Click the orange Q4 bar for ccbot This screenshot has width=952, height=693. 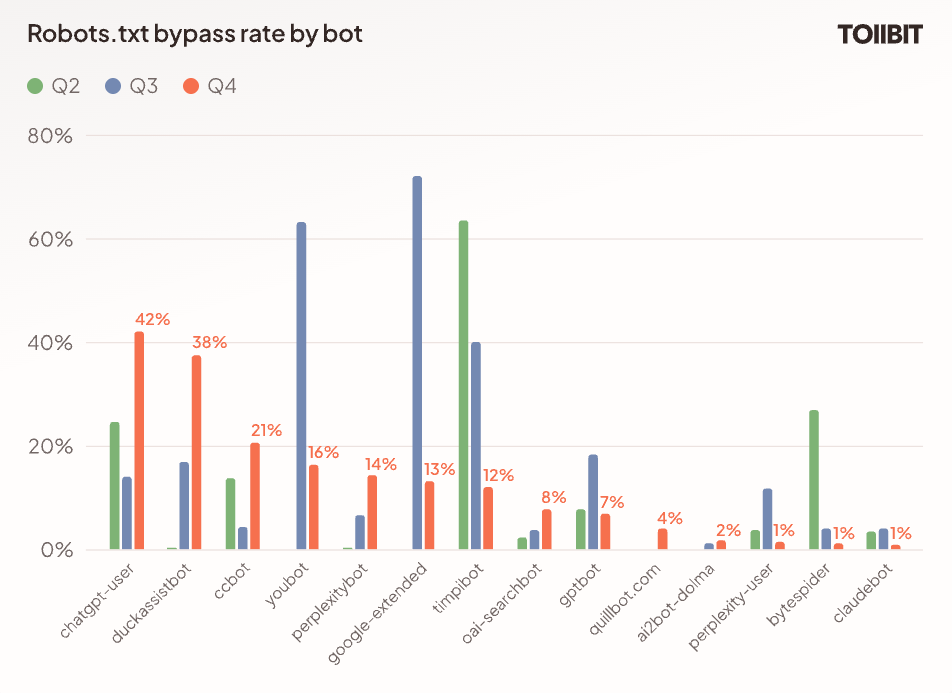(x=255, y=496)
